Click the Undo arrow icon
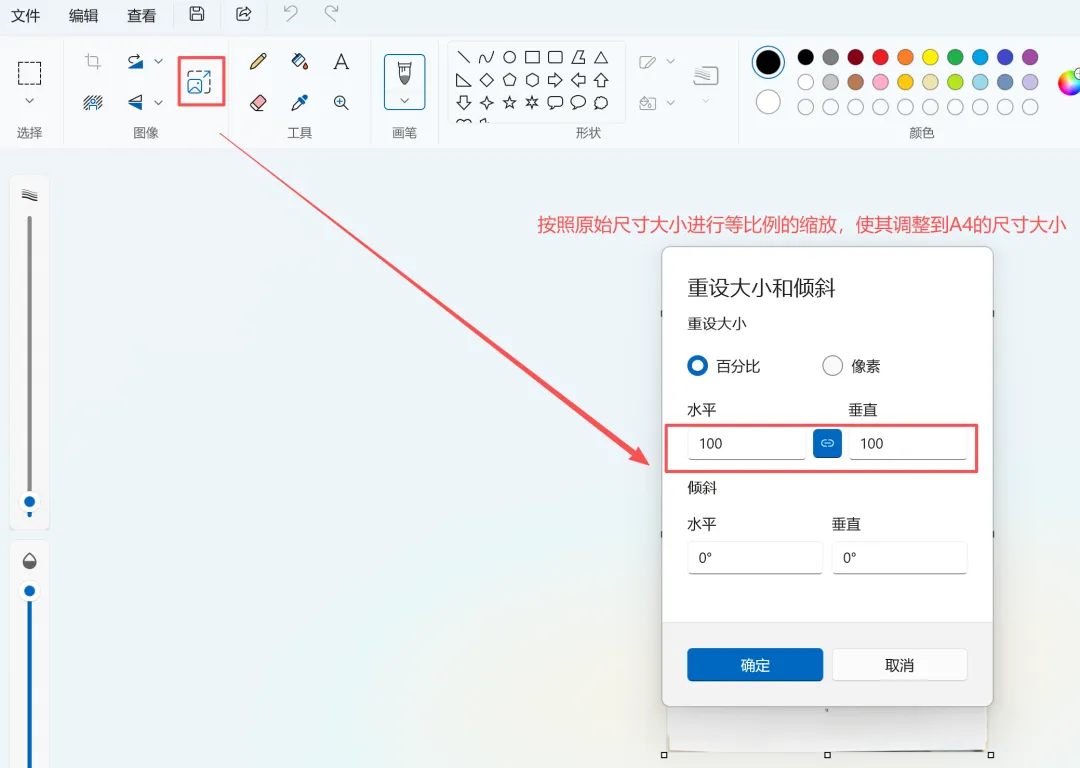The image size is (1080, 768). [x=291, y=13]
